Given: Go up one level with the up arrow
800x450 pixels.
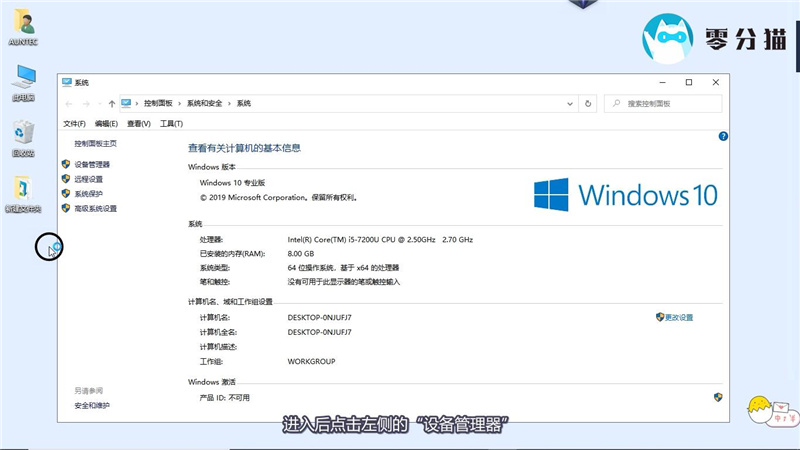Looking at the screenshot, I should 112,104.
